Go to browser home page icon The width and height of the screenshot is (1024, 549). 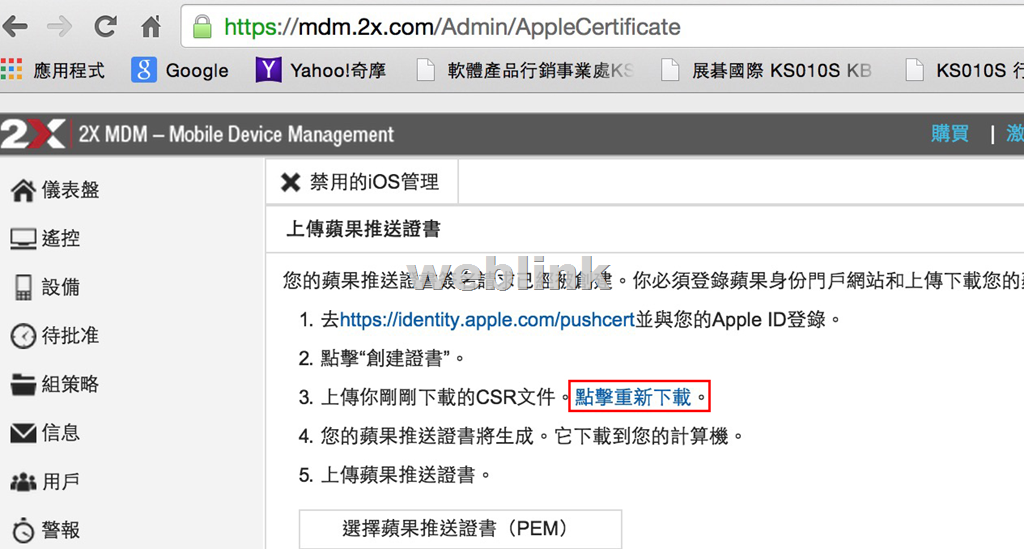point(151,27)
